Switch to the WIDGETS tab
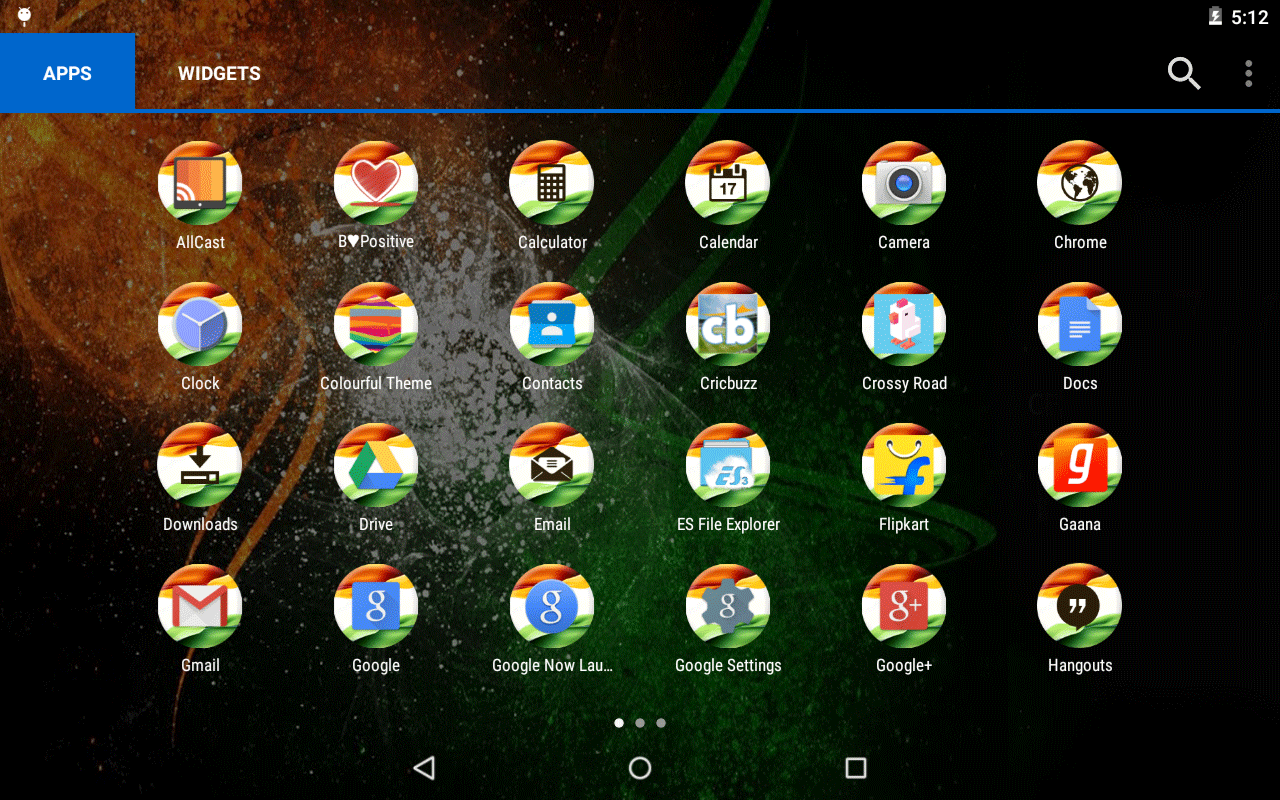Screen dimensions: 1280x800 [x=219, y=73]
